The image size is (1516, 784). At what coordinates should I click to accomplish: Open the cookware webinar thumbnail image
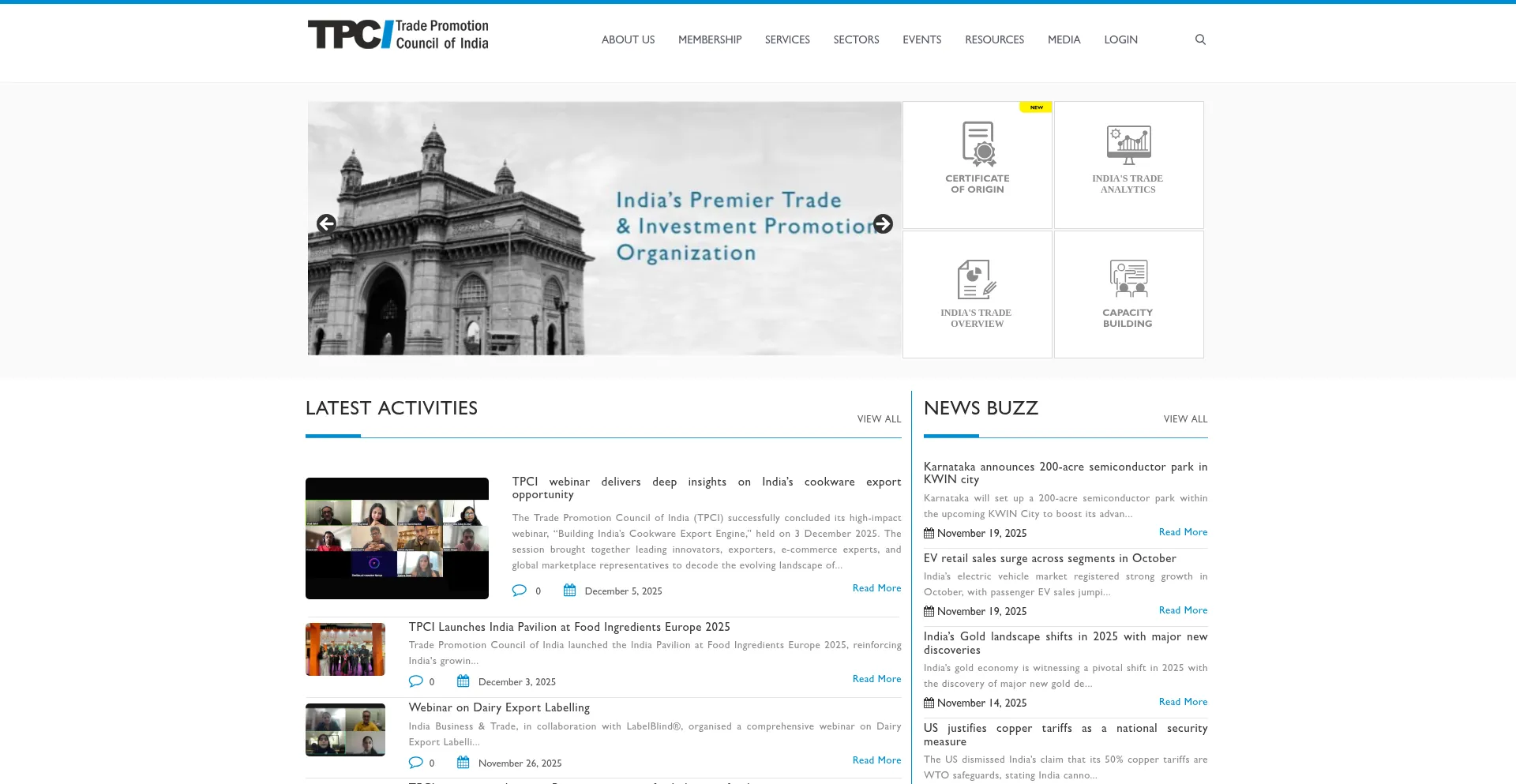397,538
